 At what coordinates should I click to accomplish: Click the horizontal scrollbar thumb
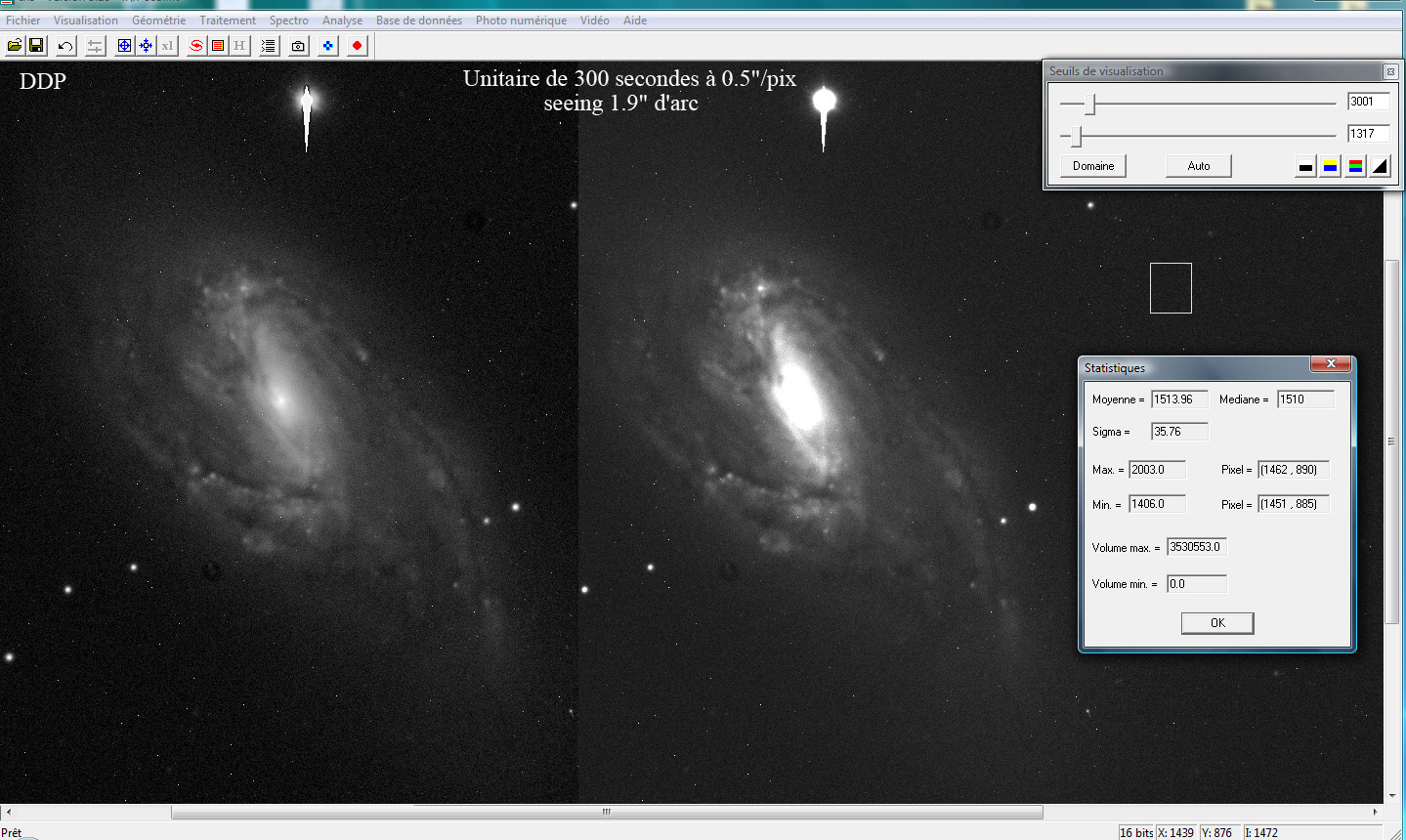607,812
